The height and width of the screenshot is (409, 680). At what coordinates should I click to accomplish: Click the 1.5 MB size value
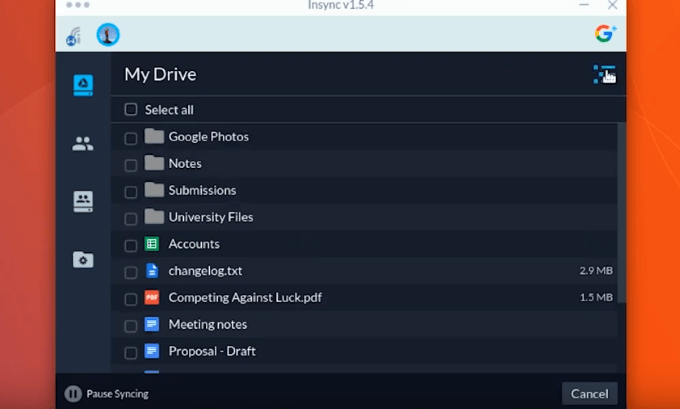click(x=596, y=298)
